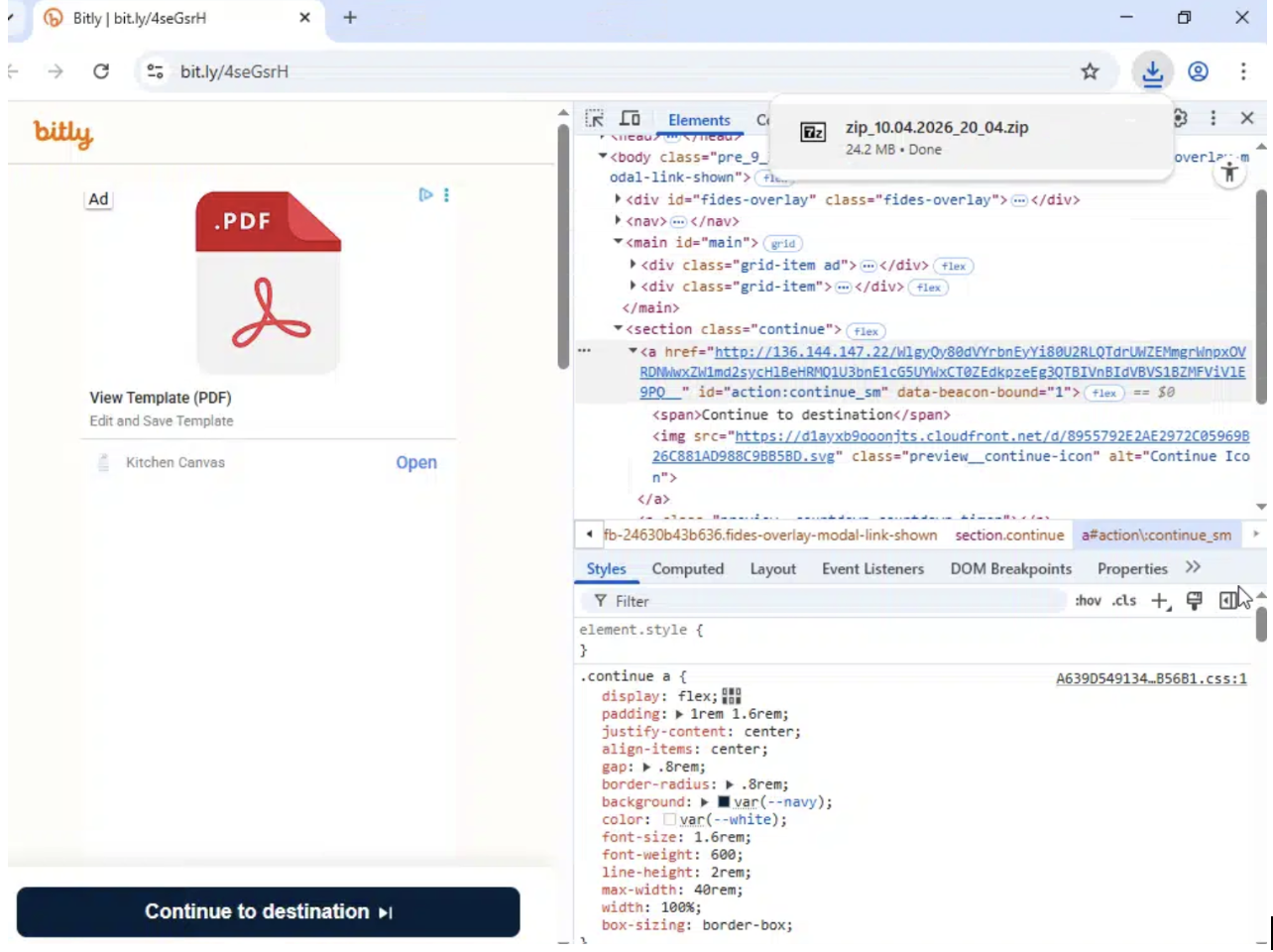Expand the fides-overlay div node
This screenshot has height=952, width=1273.
(x=618, y=199)
